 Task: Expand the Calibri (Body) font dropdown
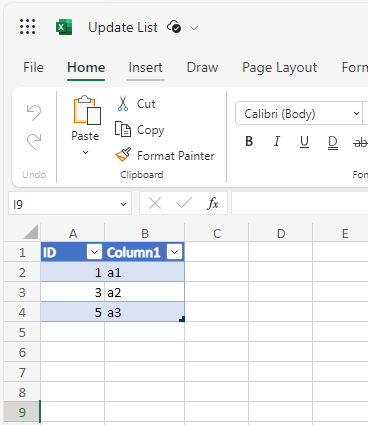[x=356, y=114]
